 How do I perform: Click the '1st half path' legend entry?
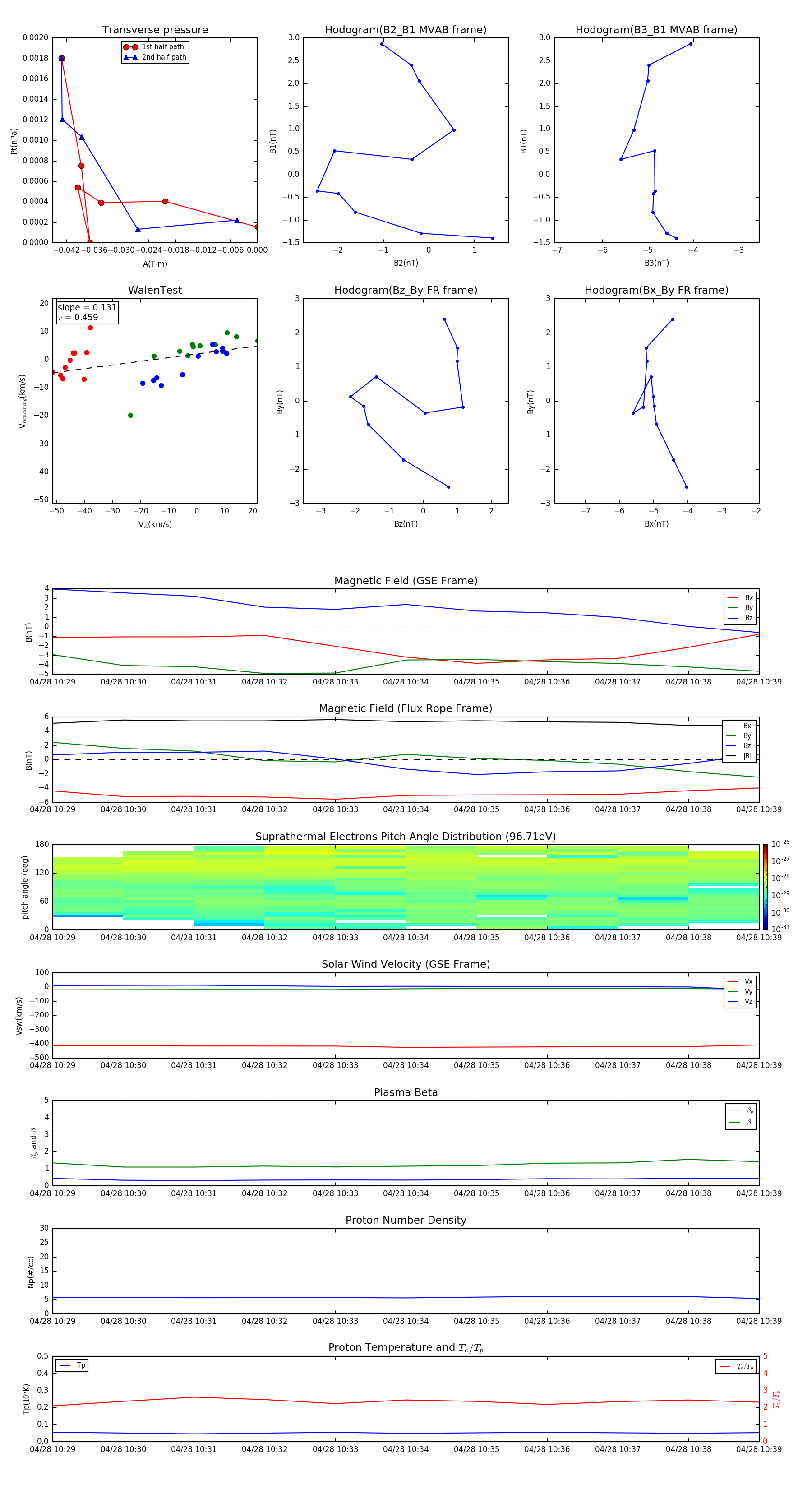[154, 47]
